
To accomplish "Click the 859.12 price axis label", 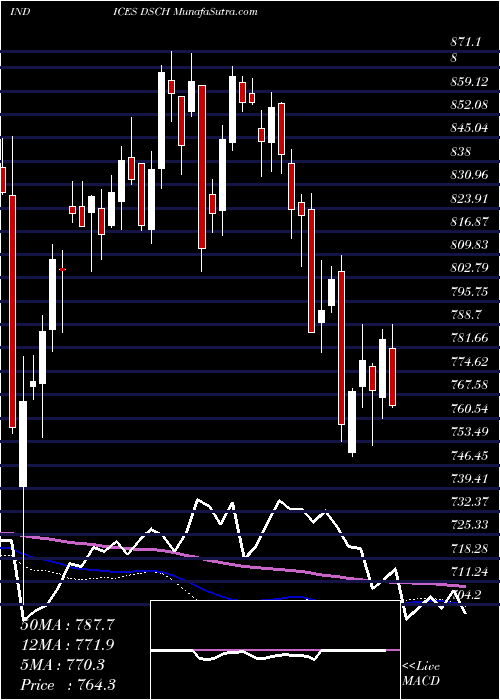I will [x=469, y=82].
